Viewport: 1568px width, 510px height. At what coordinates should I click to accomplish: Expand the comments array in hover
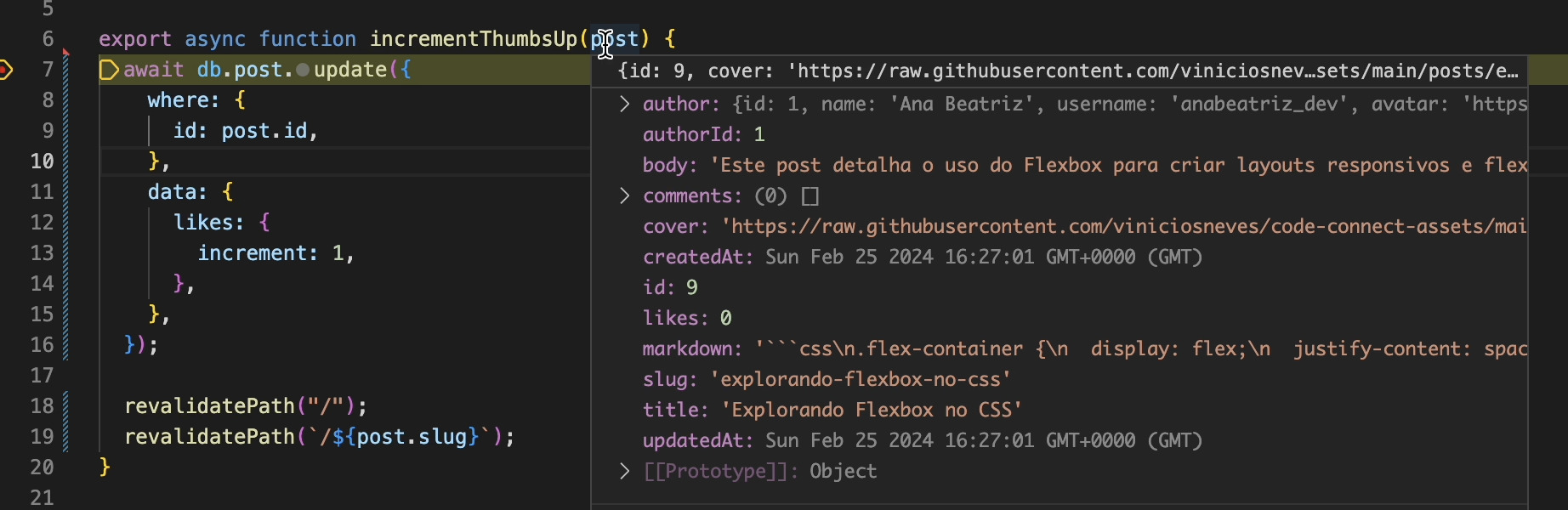point(625,196)
